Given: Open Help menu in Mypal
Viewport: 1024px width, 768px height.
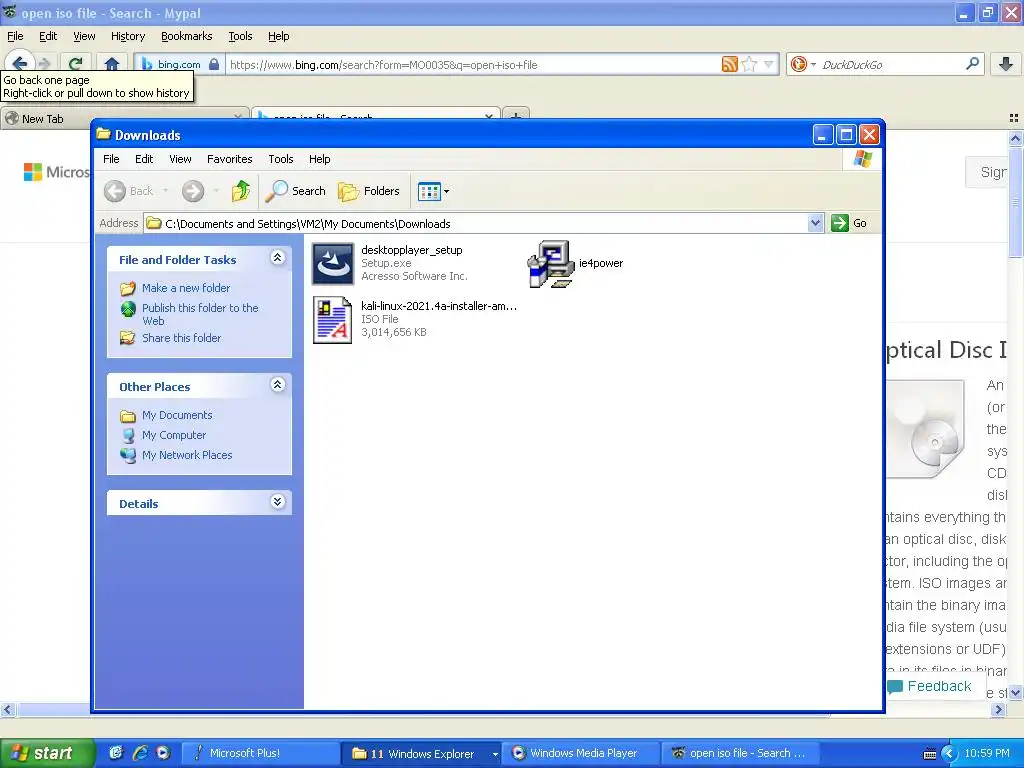Looking at the screenshot, I should click(x=278, y=36).
